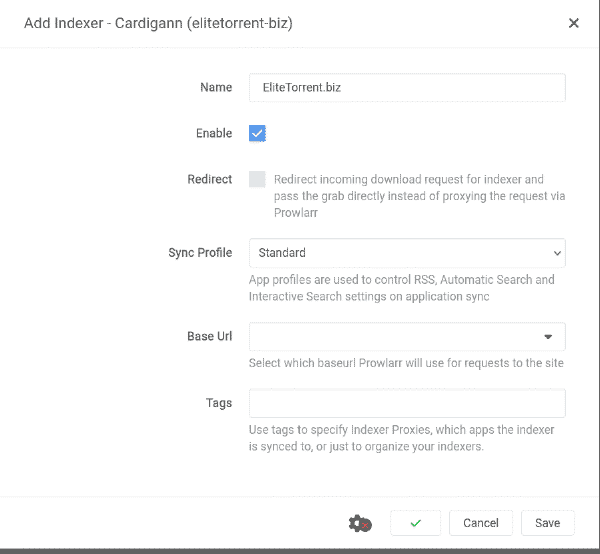600x554 pixels.
Task: Click the Redirect label text
Action: [210, 179]
